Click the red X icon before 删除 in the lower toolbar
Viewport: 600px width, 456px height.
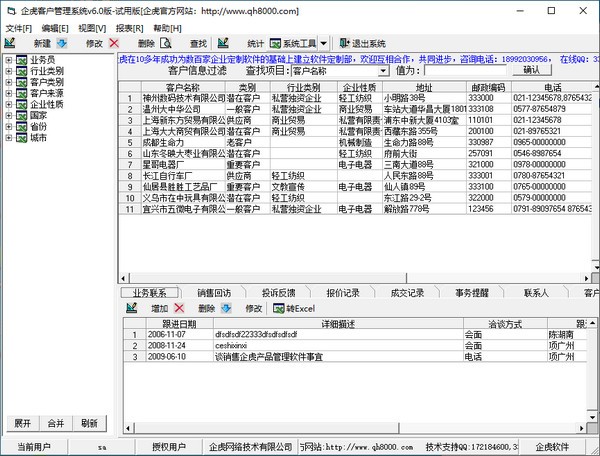(179, 308)
